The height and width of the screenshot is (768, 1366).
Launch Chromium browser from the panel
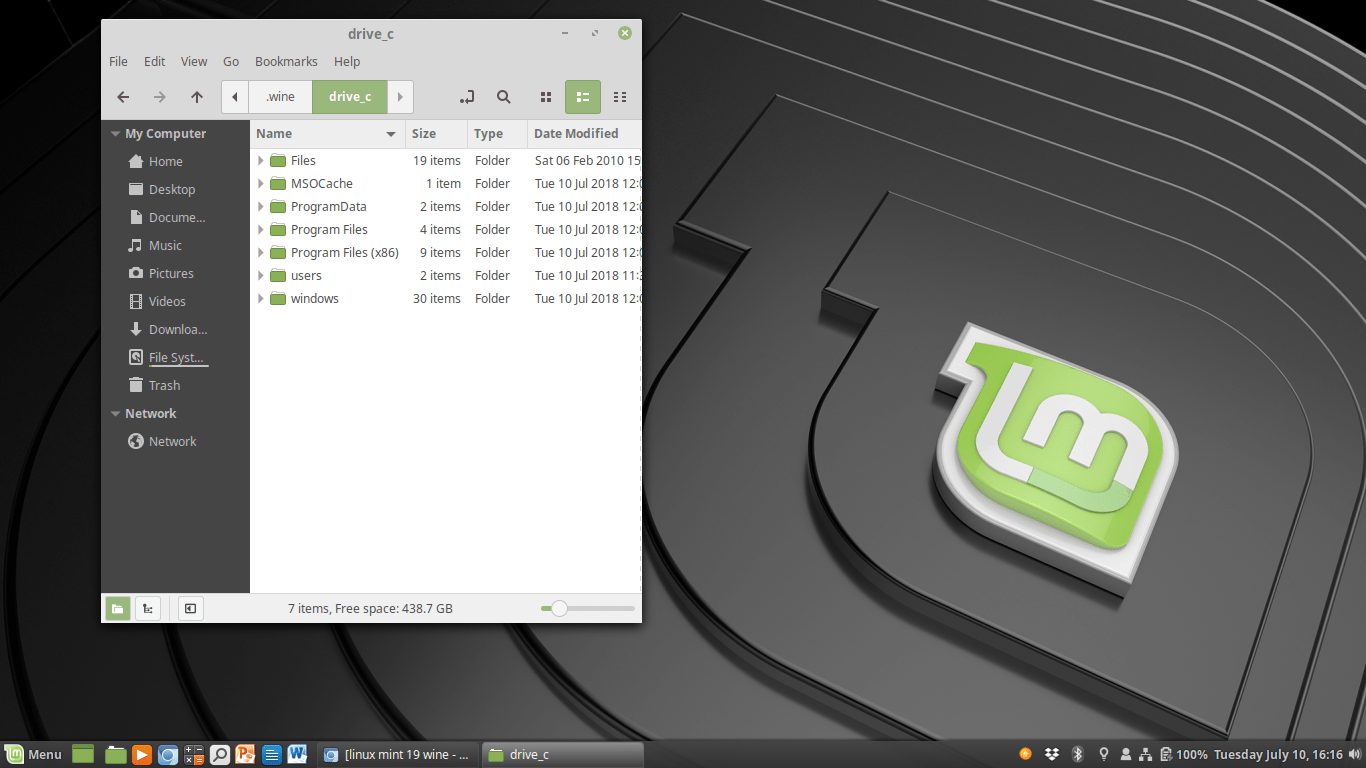coord(168,754)
